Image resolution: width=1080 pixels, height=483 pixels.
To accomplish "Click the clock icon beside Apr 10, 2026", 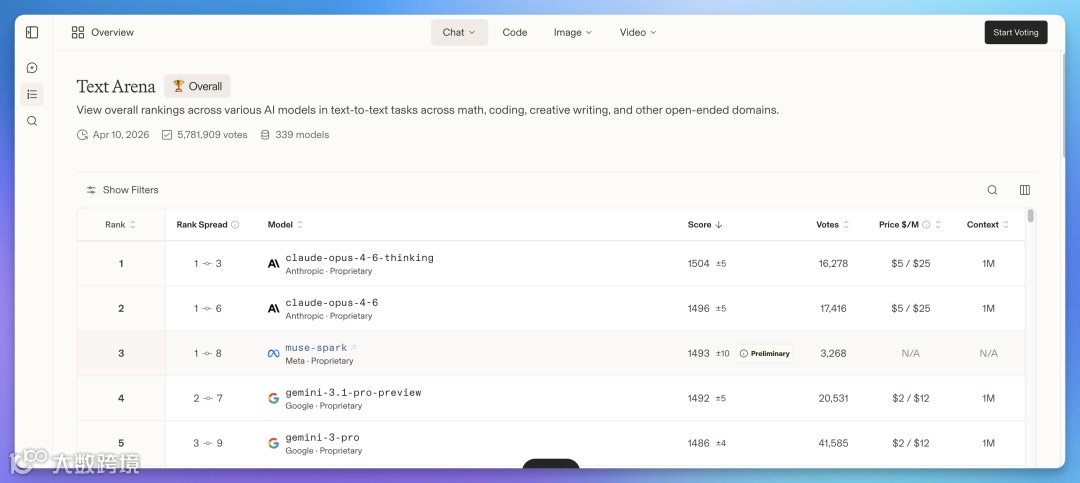I will point(83,135).
